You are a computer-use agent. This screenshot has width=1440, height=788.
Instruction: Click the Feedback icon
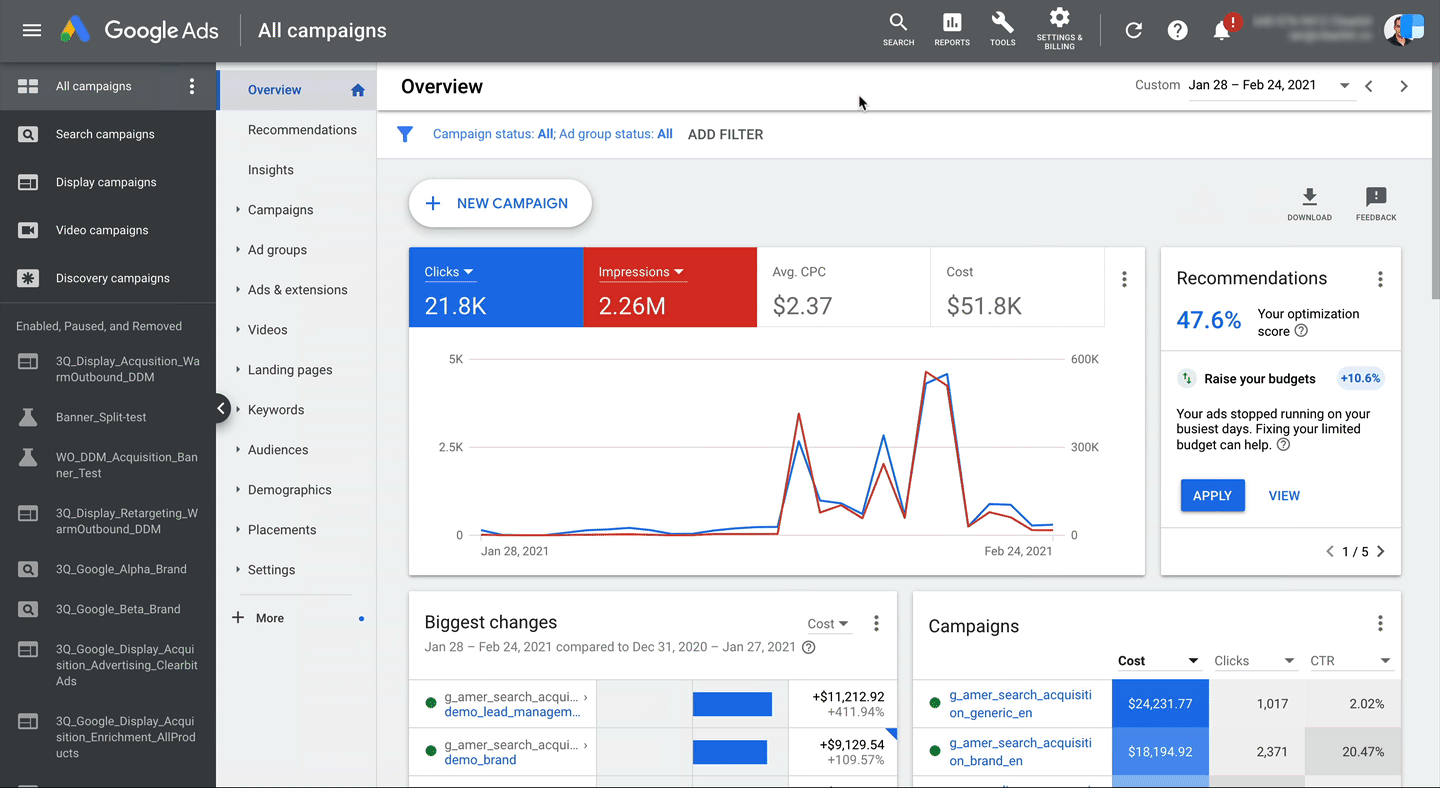(x=1376, y=203)
